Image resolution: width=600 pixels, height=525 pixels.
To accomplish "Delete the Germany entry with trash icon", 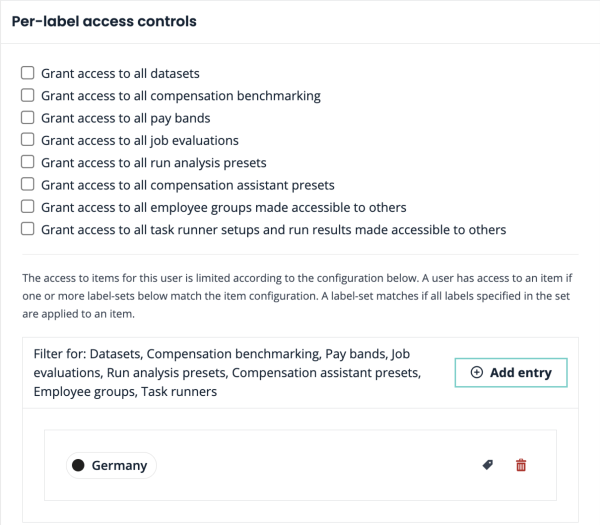I will coord(520,465).
